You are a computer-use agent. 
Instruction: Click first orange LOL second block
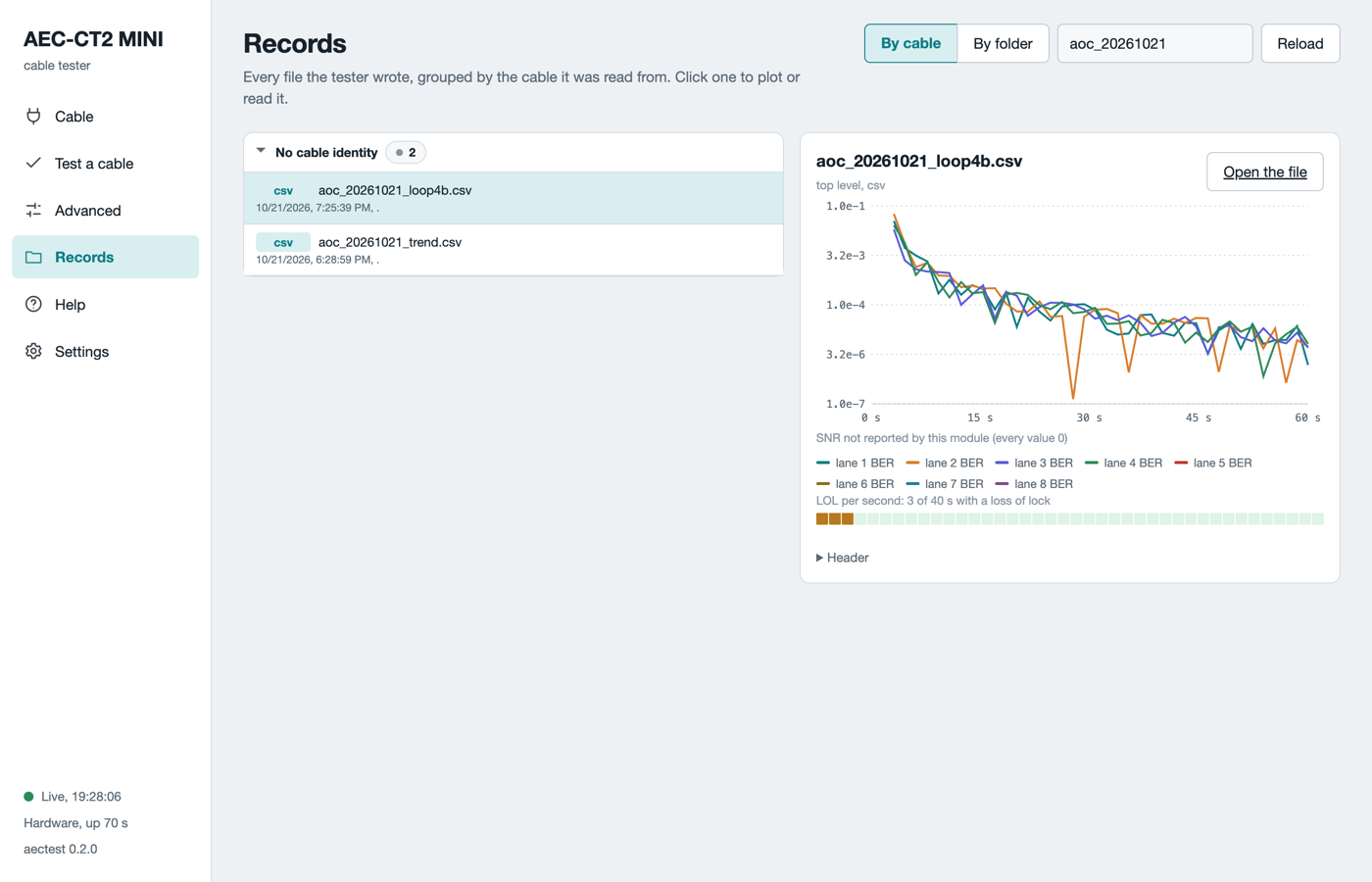click(x=822, y=518)
